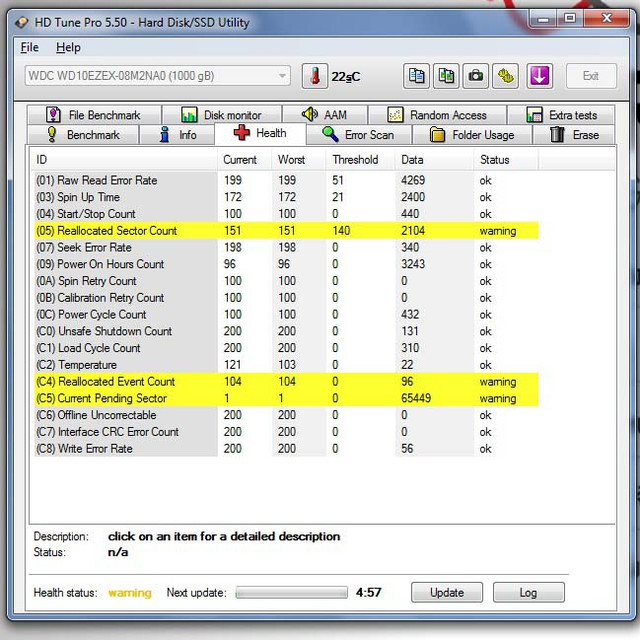Image resolution: width=640 pixels, height=640 pixels.
Task: Switch to the Random Access tab
Action: point(437,115)
